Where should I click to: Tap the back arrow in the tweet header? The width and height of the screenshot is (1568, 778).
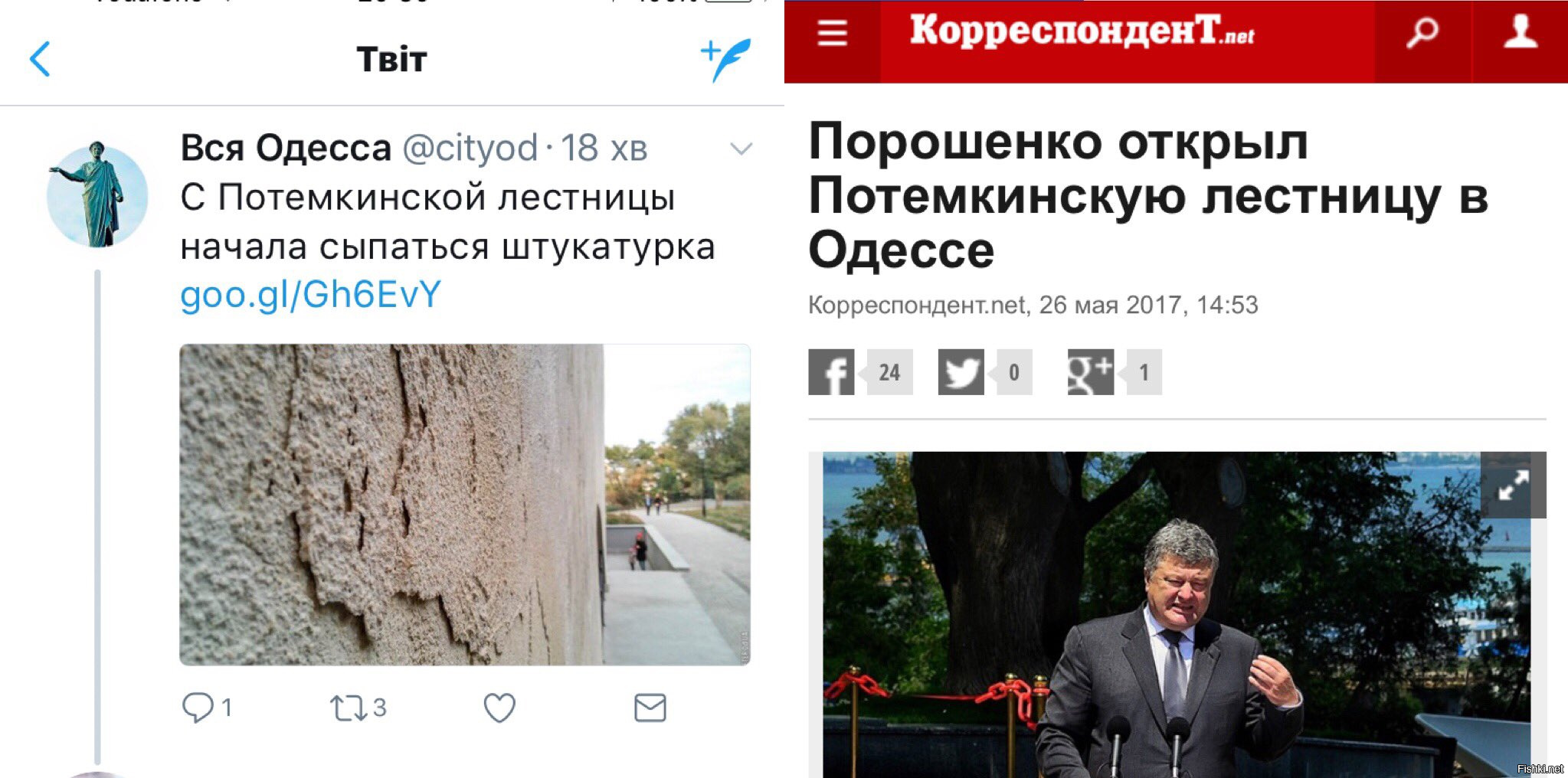[40, 59]
